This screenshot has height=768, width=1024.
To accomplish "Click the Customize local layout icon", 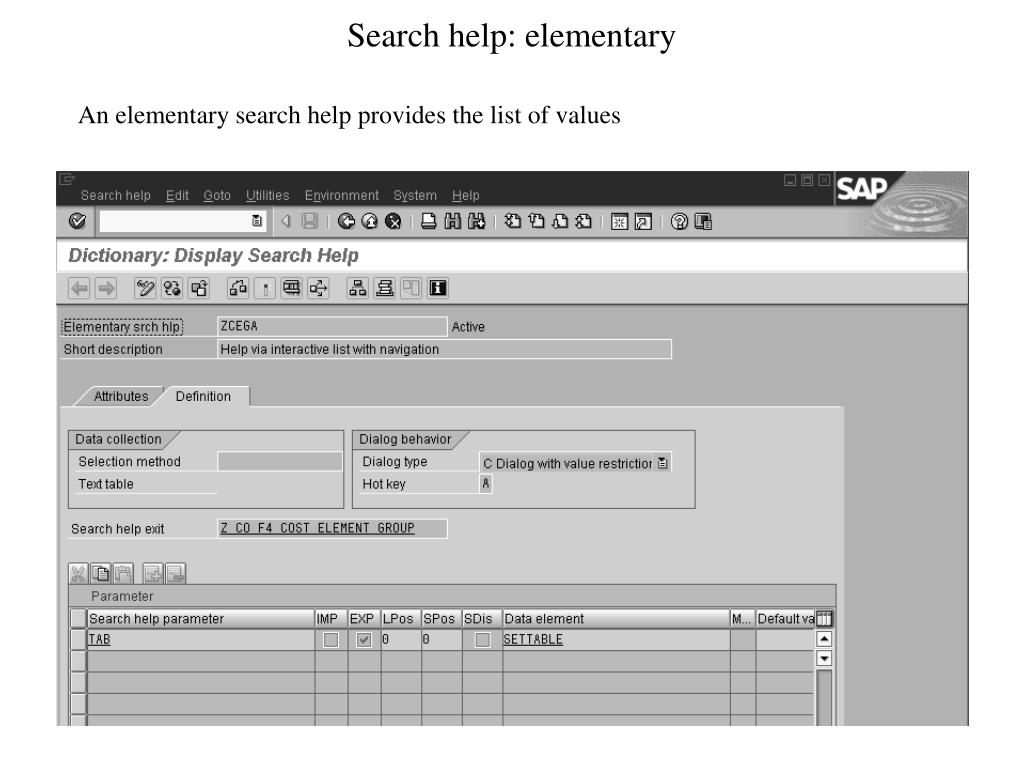I will 703,222.
